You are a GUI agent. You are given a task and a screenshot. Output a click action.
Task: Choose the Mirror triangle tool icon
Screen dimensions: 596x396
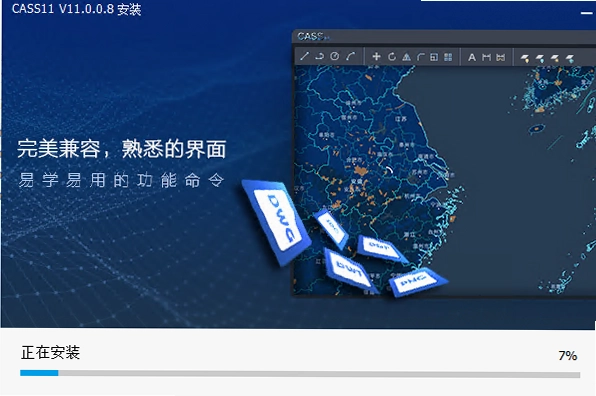[x=406, y=57]
